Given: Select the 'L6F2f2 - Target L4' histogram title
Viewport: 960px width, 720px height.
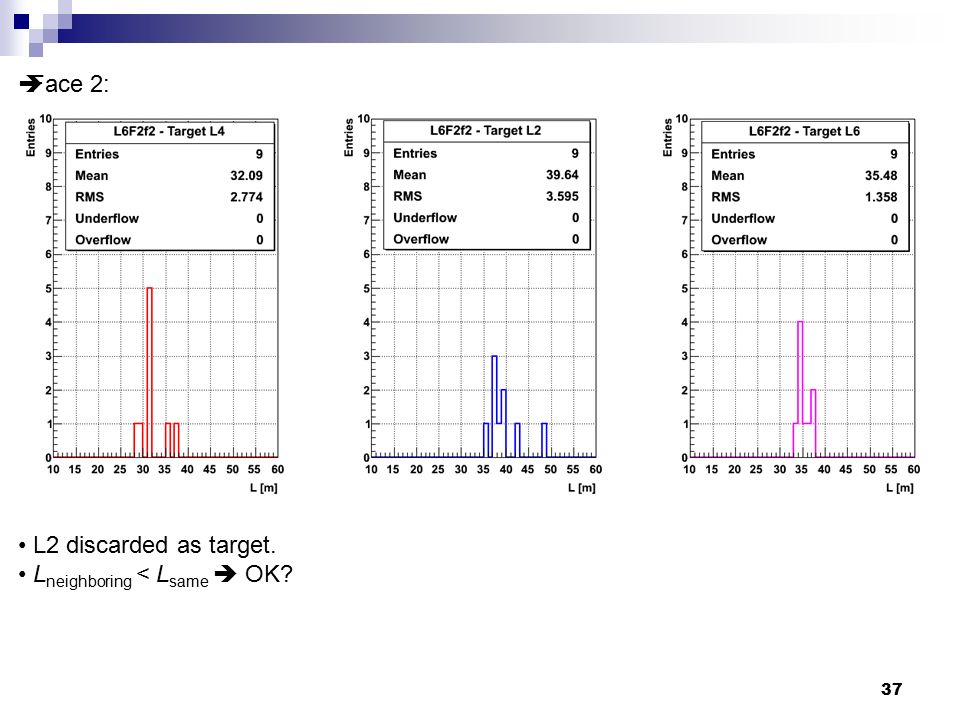Looking at the screenshot, I should [169, 131].
